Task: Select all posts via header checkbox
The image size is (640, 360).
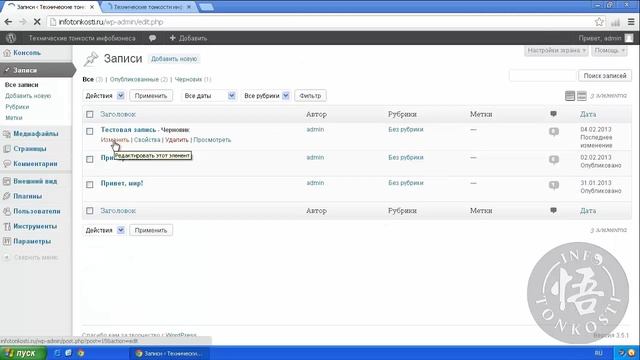Action: (x=90, y=114)
